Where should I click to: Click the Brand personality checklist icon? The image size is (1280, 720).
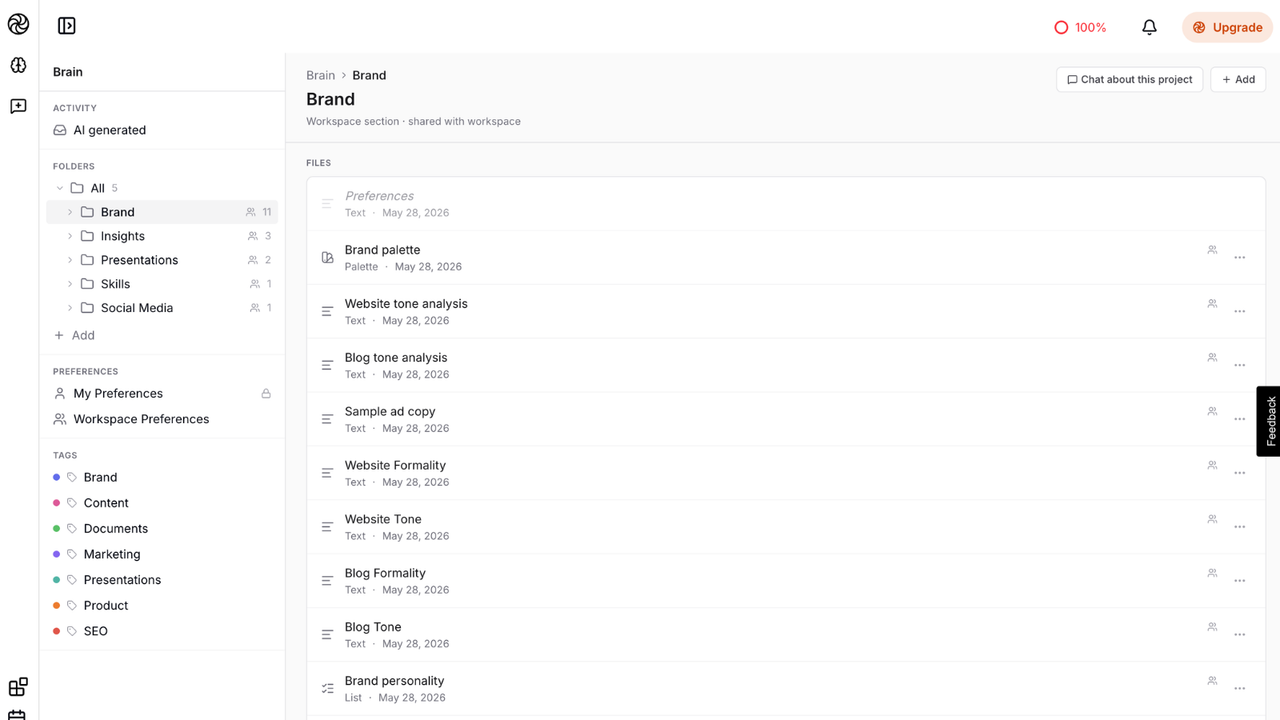(327, 688)
